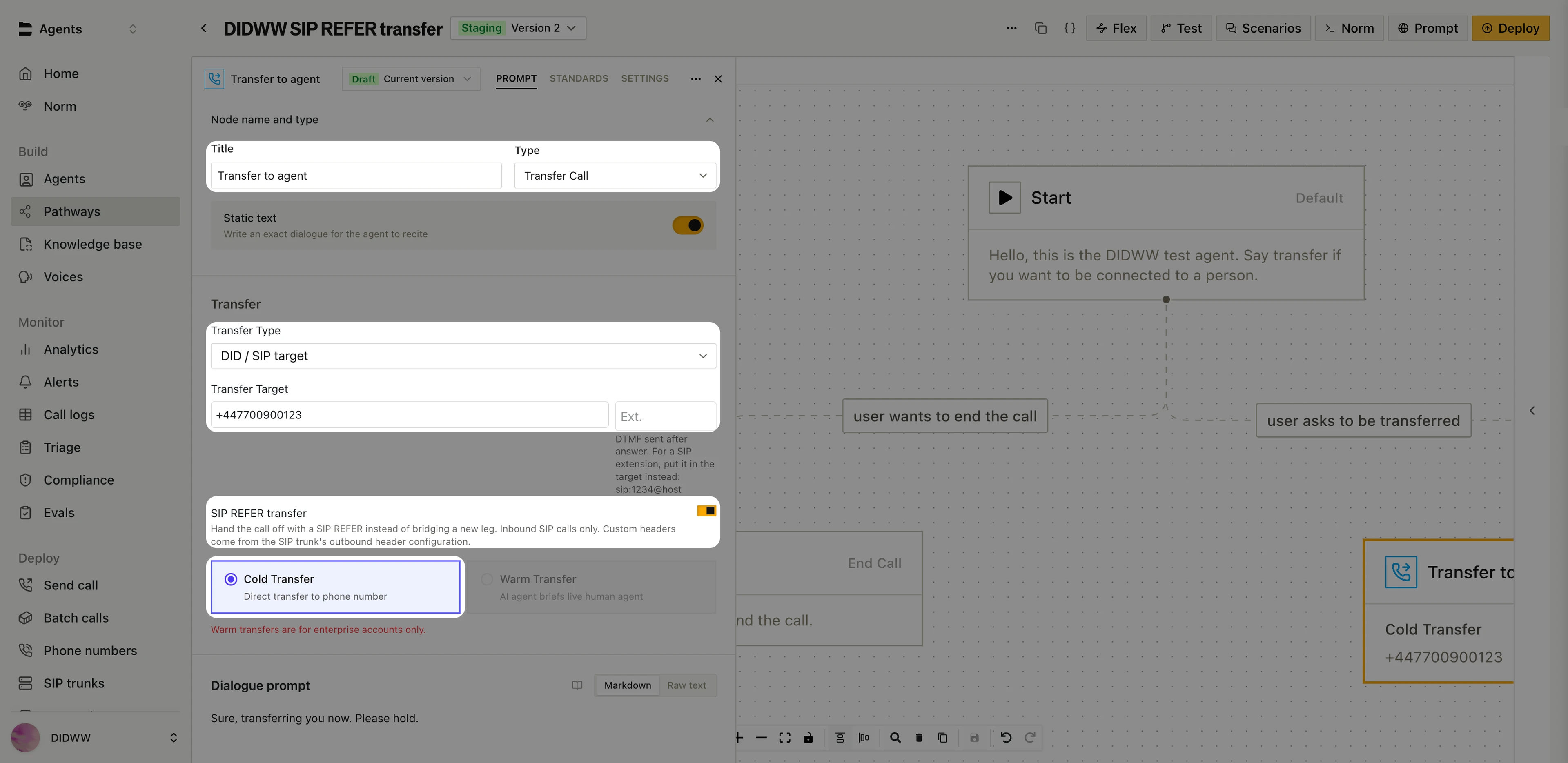The height and width of the screenshot is (763, 1568).
Task: Open the Transfer Type dropdown
Action: click(463, 356)
